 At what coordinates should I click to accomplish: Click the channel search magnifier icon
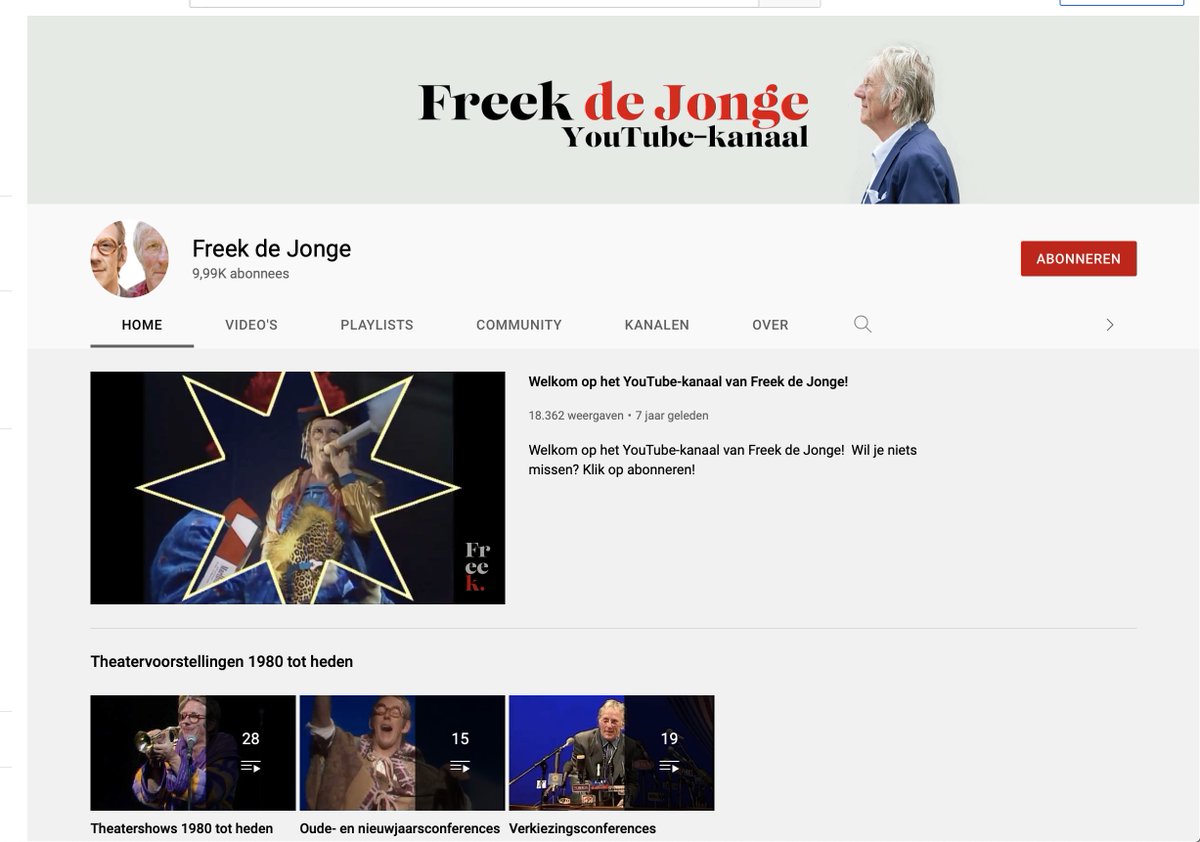click(862, 324)
